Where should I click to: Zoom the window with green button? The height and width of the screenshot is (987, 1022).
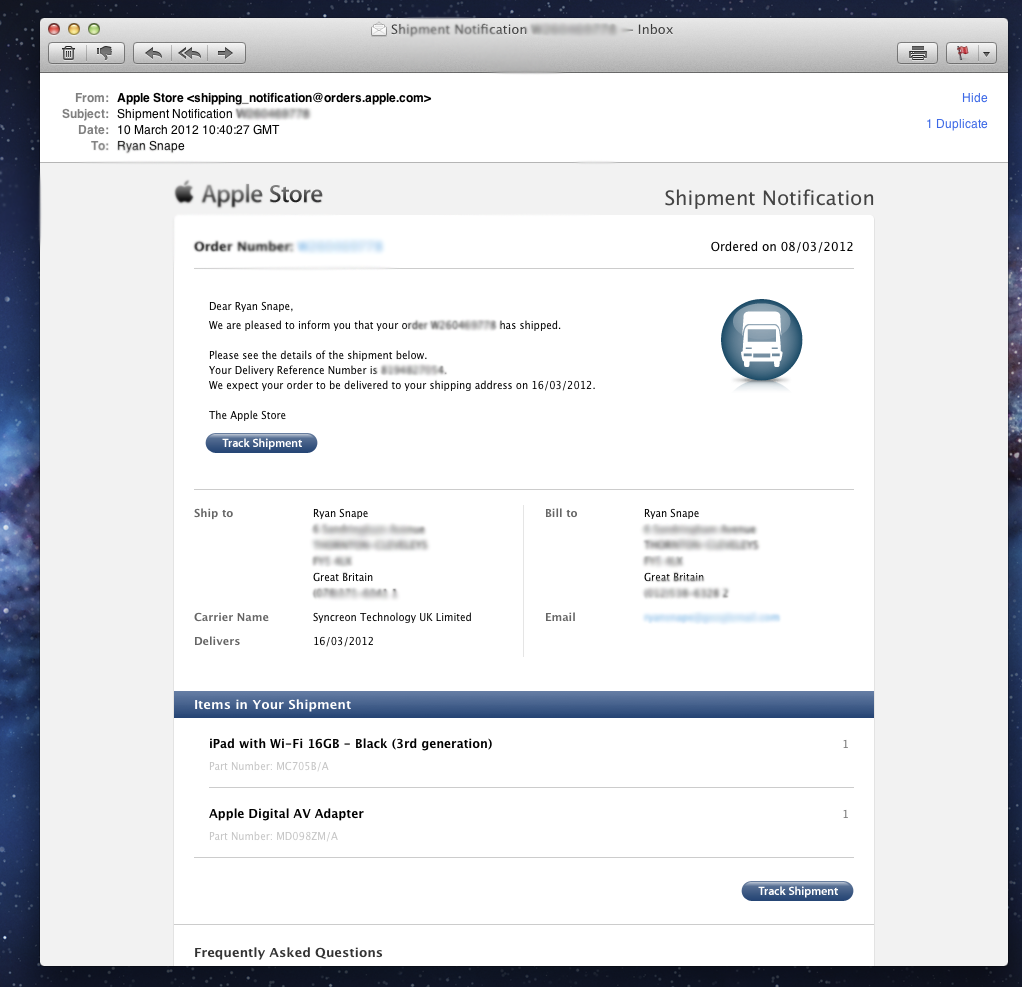point(94,29)
